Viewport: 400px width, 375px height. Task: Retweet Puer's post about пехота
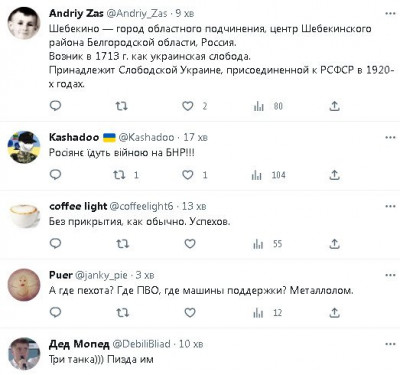pos(122,313)
